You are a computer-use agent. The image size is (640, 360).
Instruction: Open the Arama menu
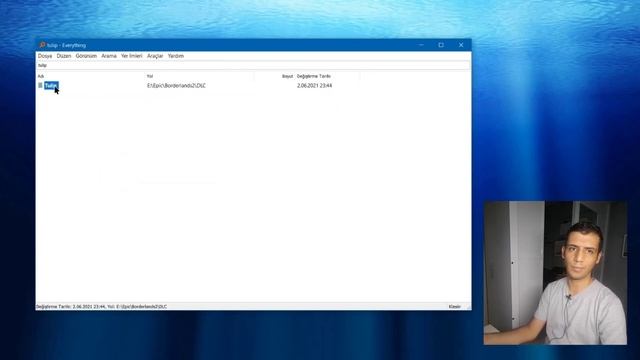109,56
